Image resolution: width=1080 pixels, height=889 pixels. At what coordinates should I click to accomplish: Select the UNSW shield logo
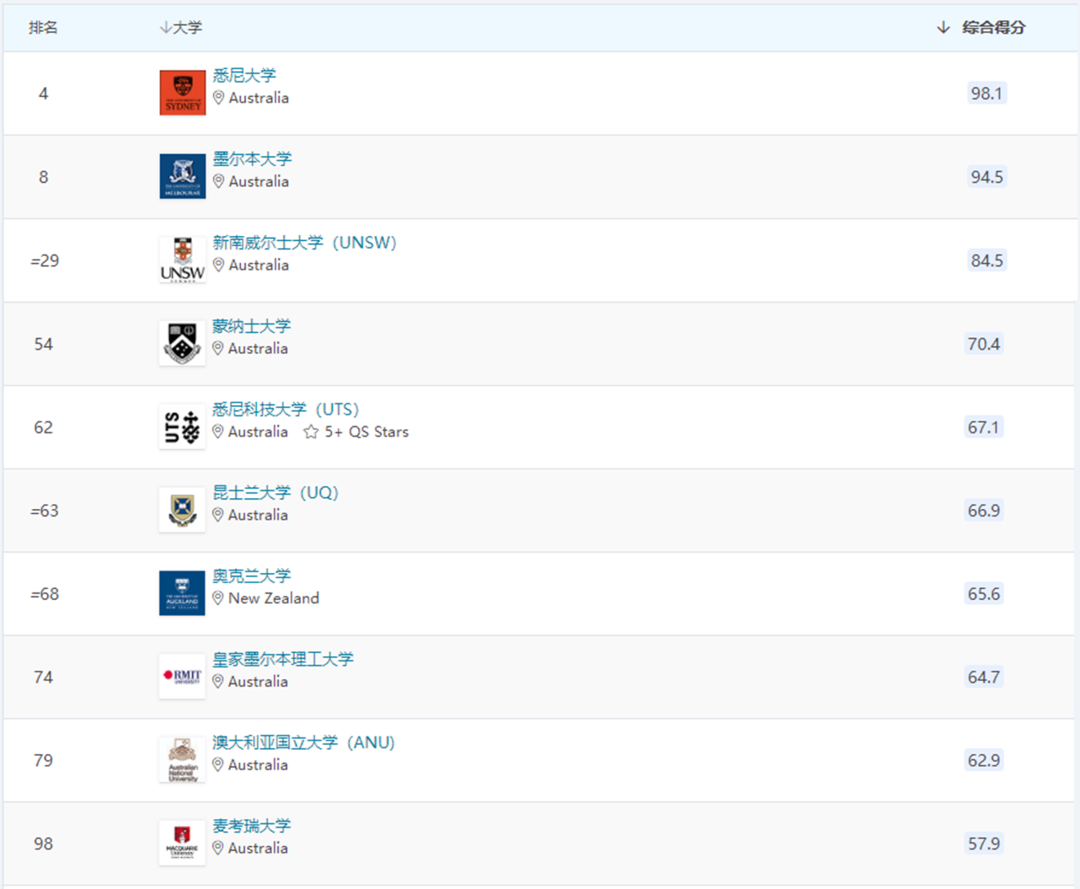pos(181,258)
